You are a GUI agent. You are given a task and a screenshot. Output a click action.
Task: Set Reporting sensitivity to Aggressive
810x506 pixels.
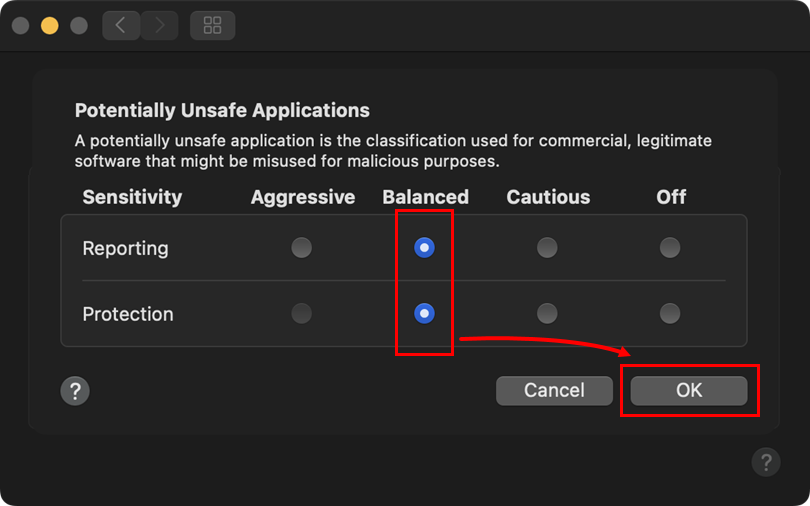click(302, 247)
